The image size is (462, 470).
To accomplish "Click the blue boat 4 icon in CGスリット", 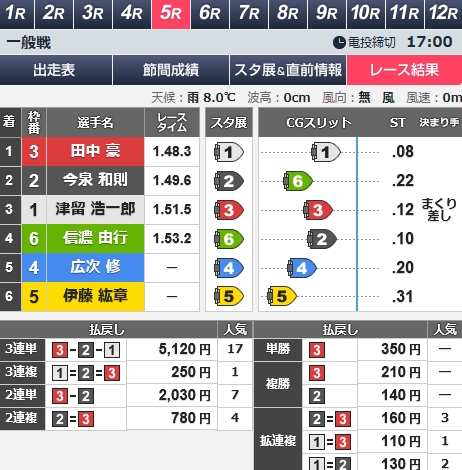I will 302,268.
